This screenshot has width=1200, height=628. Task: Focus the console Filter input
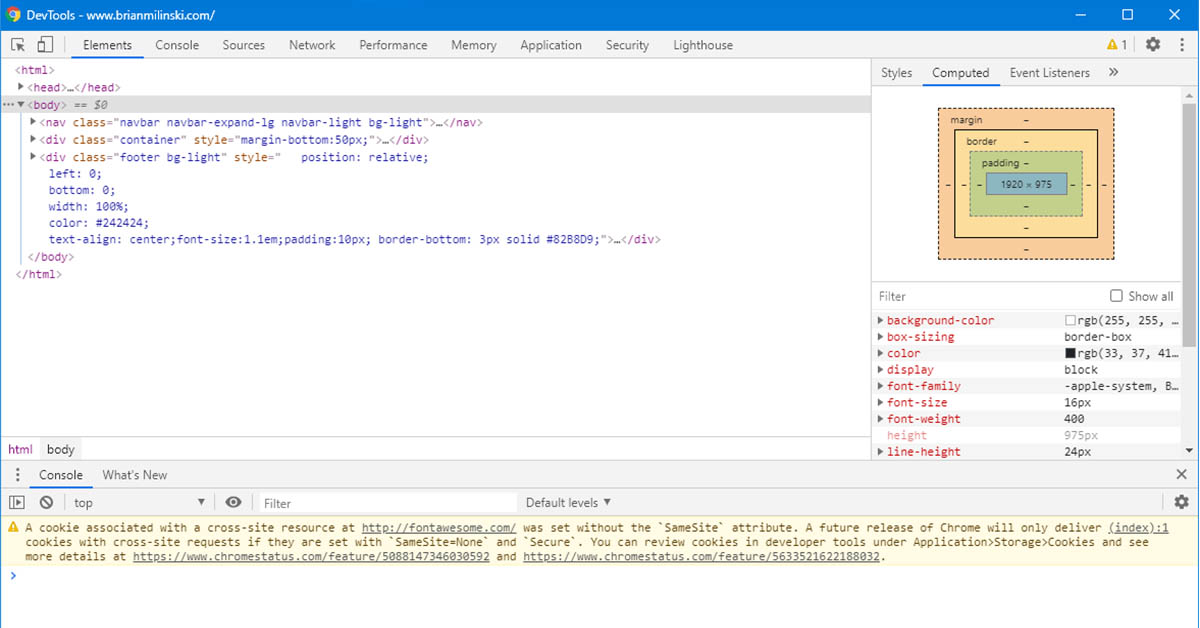coord(388,503)
